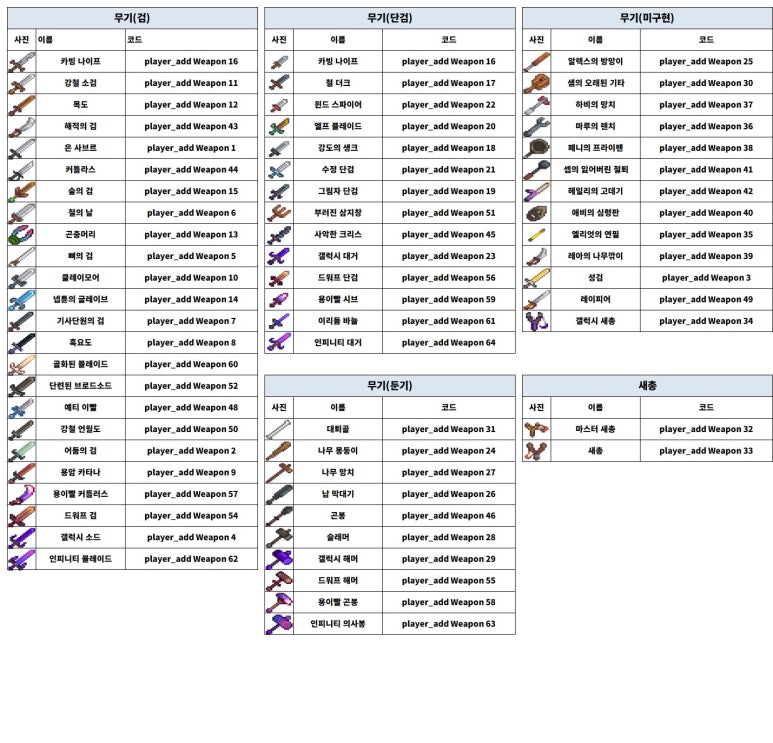Click the 무기(검) table header
This screenshot has height=743, width=773.
(x=132, y=18)
